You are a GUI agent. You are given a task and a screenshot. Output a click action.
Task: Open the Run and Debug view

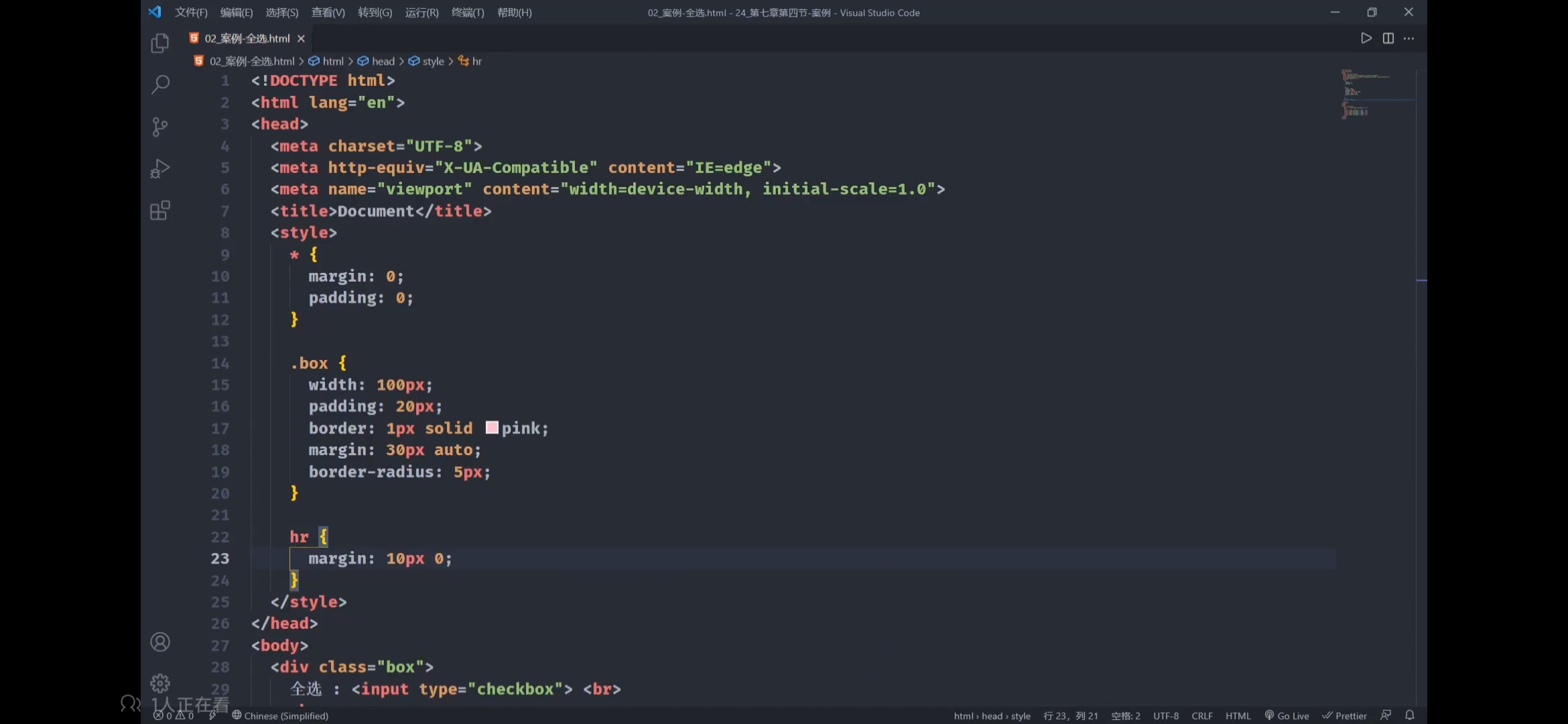click(x=160, y=168)
